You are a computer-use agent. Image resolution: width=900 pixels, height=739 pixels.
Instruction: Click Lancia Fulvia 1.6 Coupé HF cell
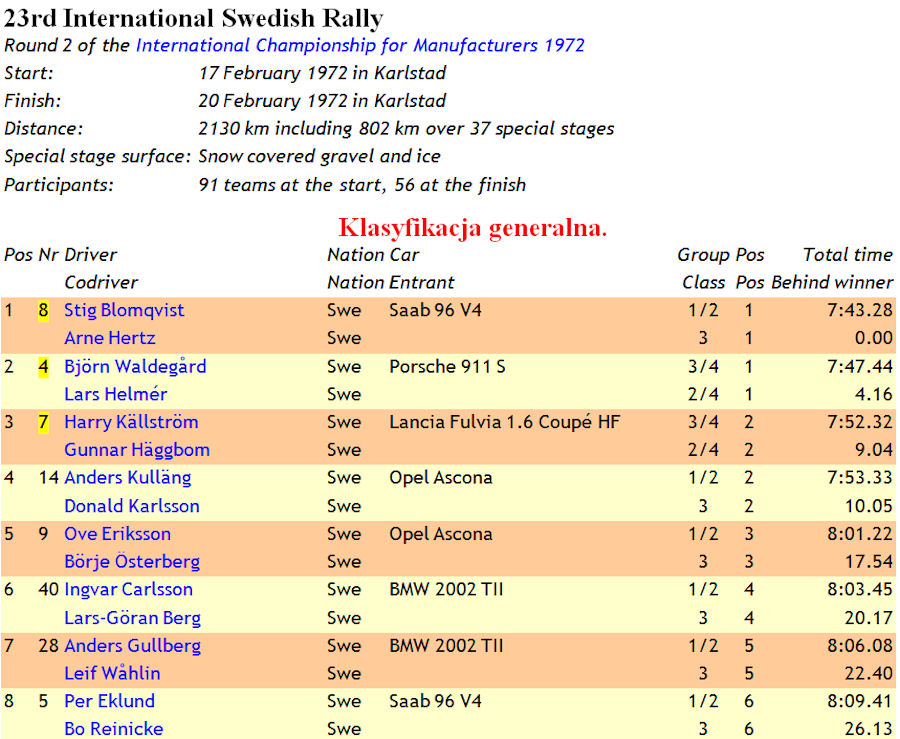[505, 422]
